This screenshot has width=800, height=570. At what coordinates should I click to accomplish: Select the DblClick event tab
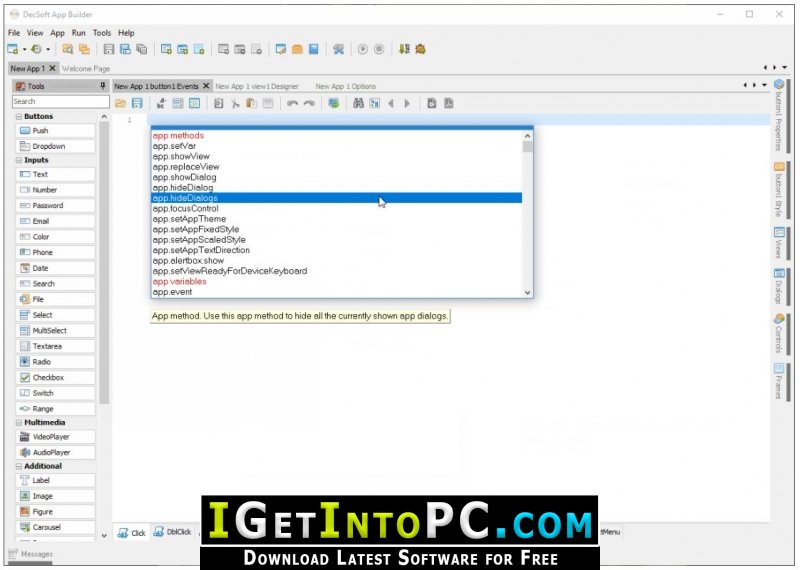coord(172,532)
